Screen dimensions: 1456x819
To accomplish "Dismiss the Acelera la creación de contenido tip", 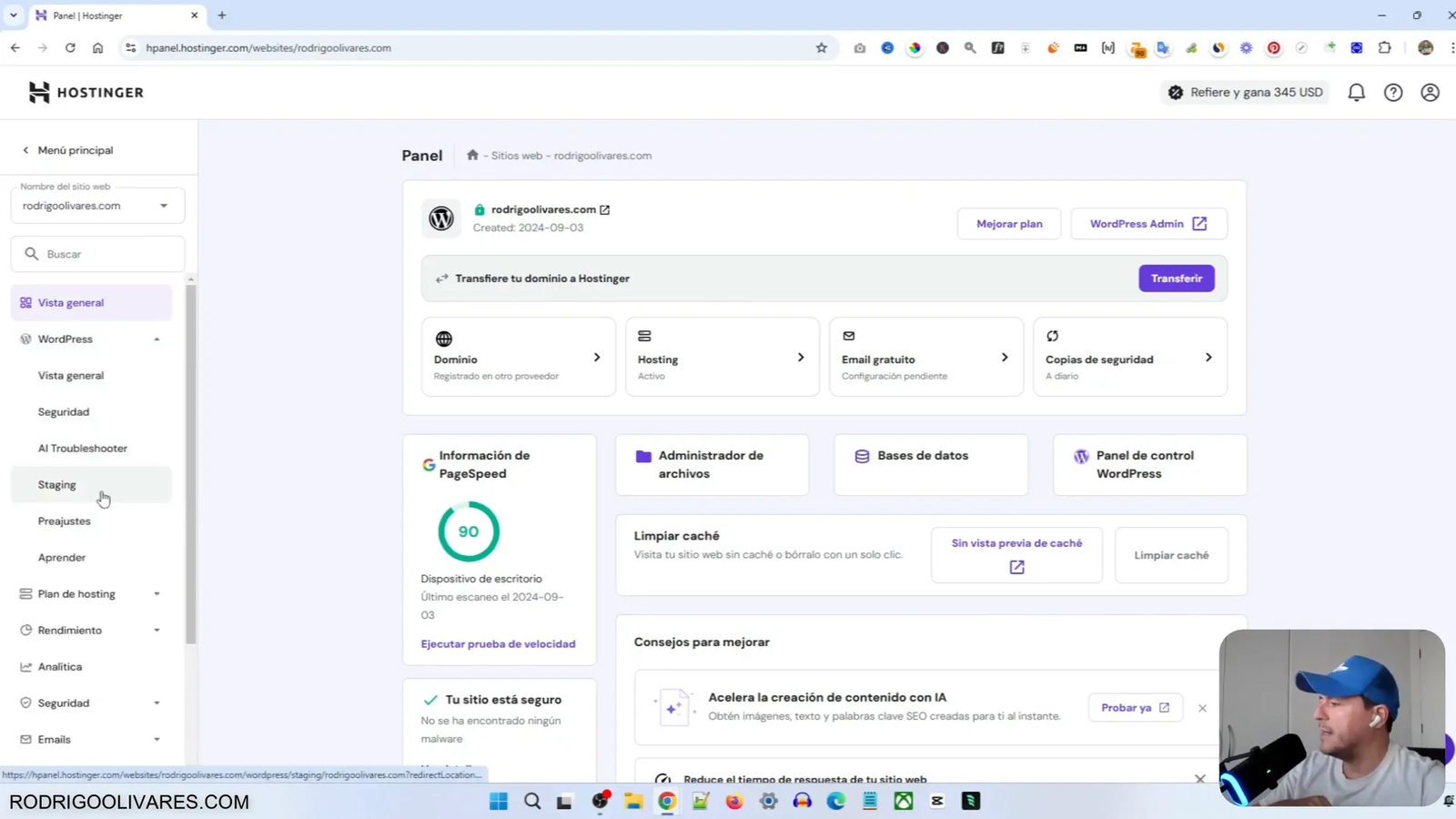I will 1201,707.
